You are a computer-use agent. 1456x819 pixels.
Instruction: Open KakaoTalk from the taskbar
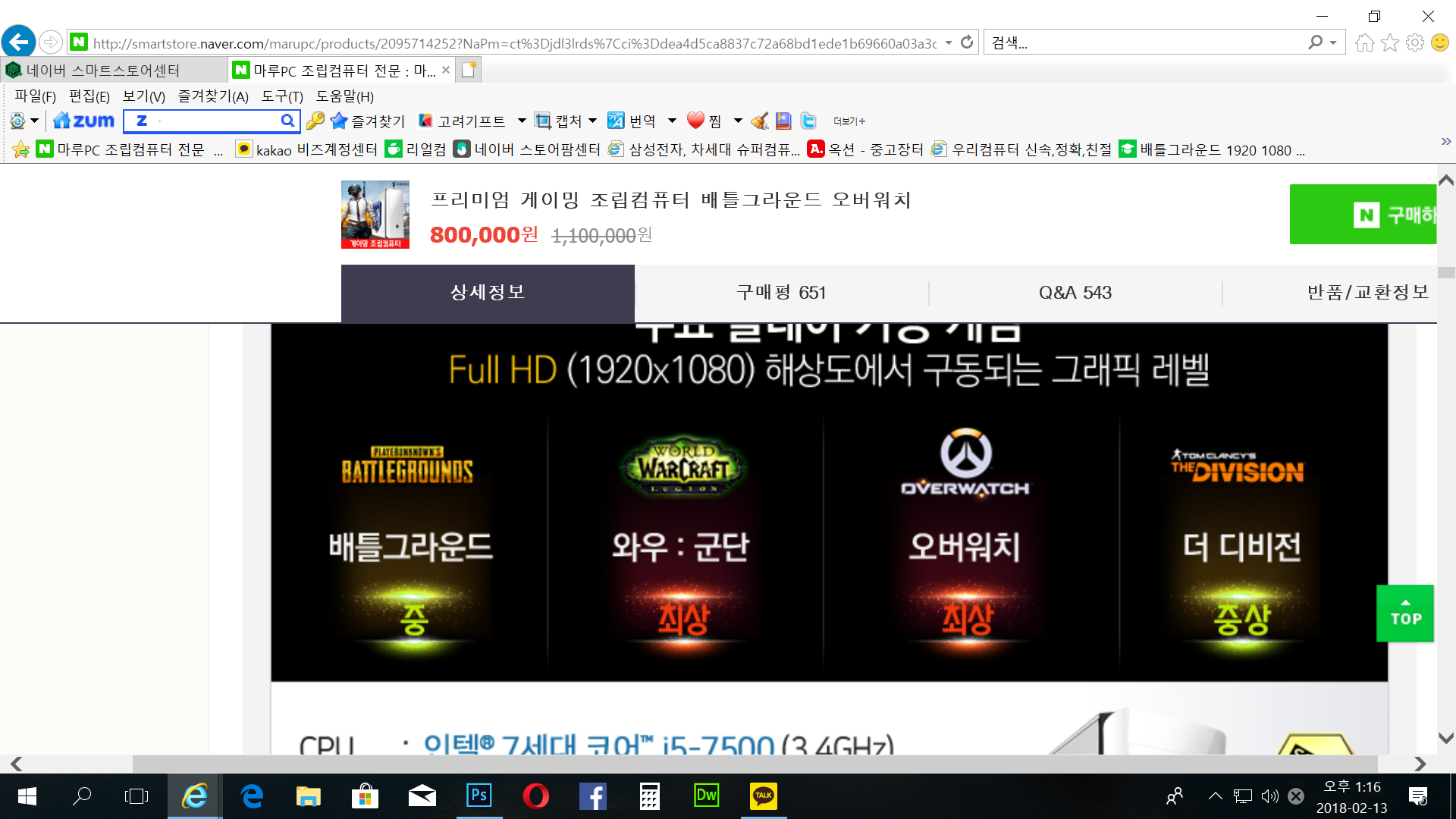pos(764,795)
